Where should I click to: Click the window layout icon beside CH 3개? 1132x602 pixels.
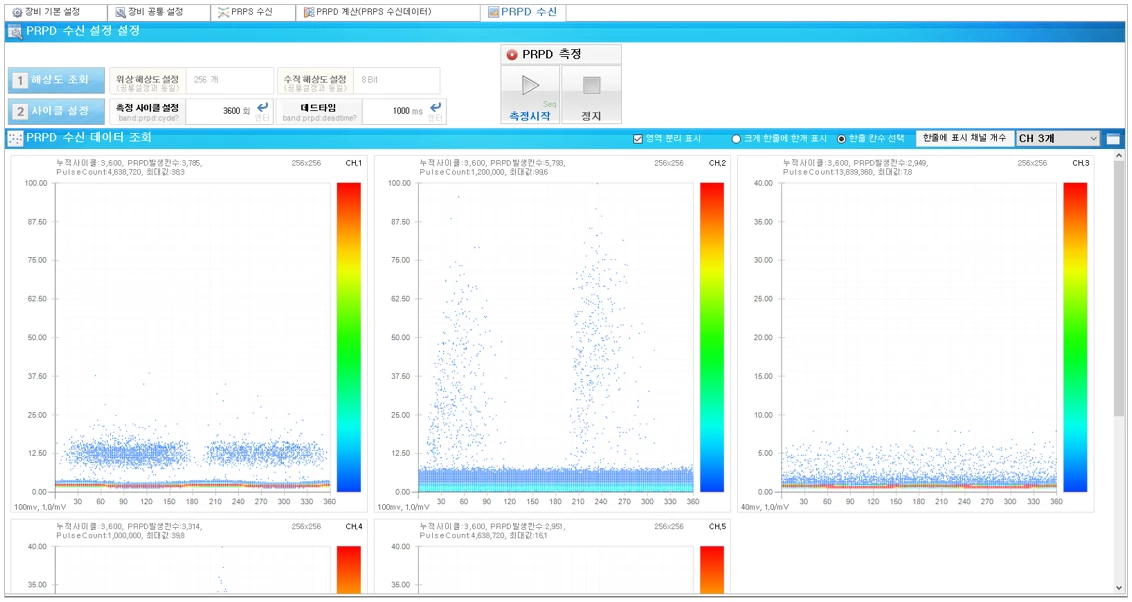click(x=1113, y=139)
